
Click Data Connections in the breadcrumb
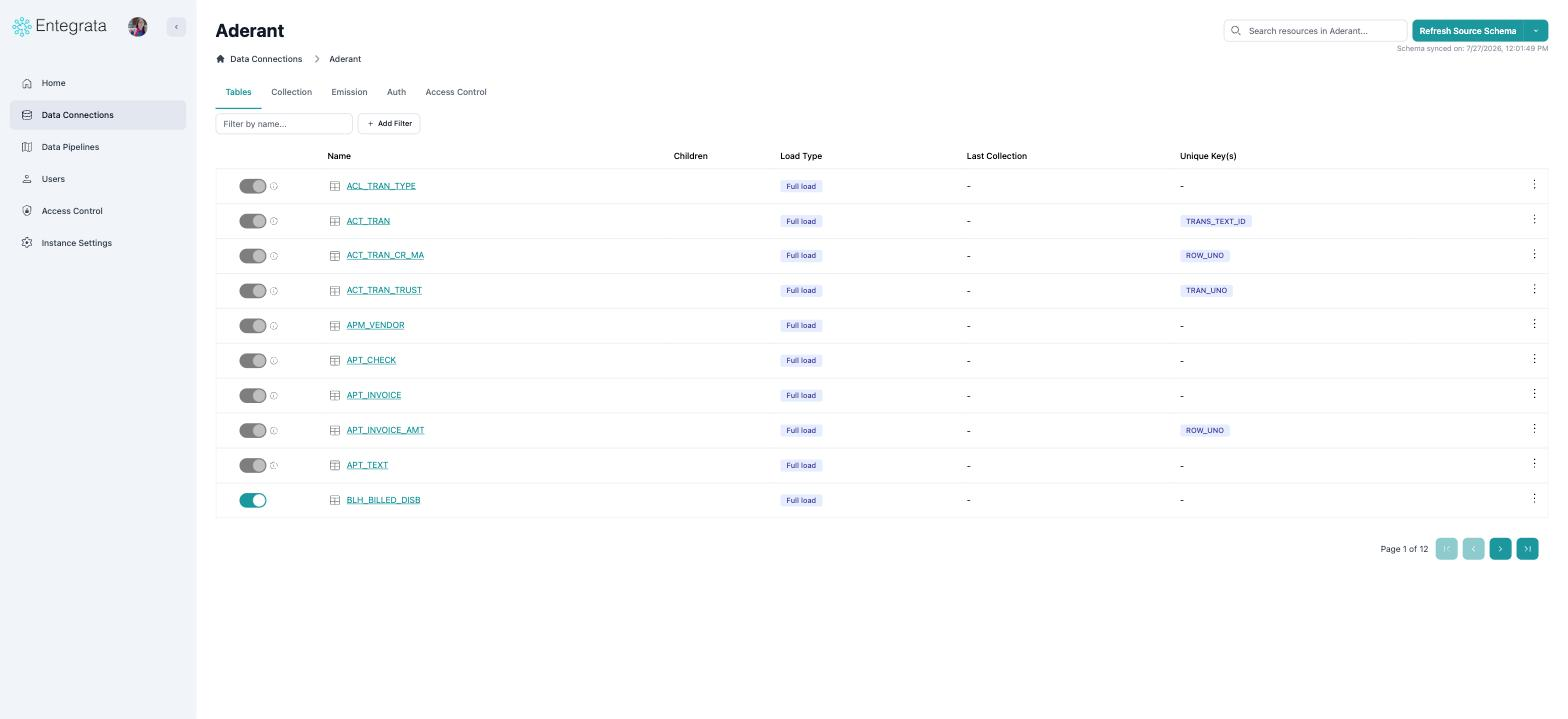(266, 59)
